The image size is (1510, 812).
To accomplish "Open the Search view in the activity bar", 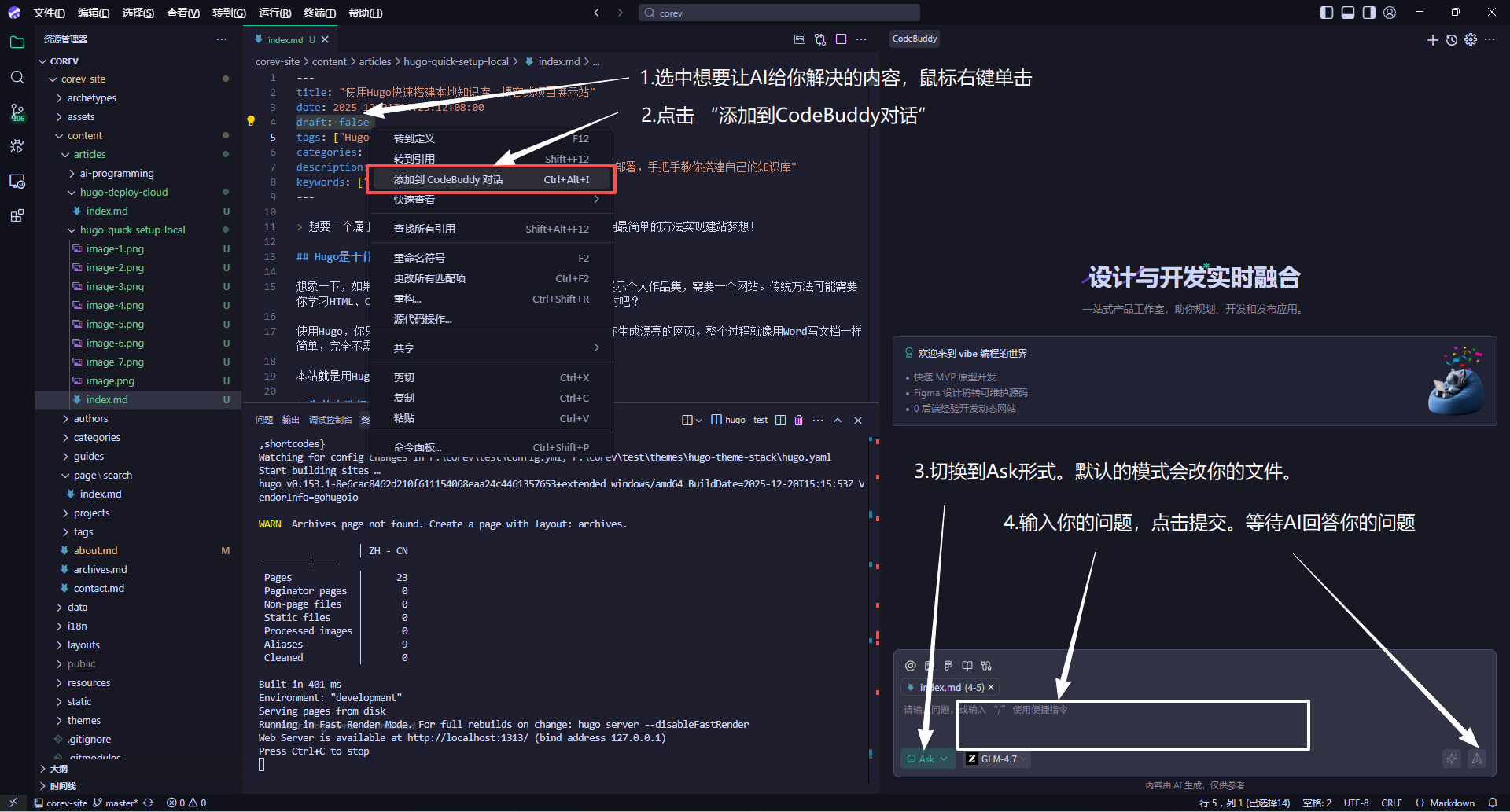I will 17,77.
